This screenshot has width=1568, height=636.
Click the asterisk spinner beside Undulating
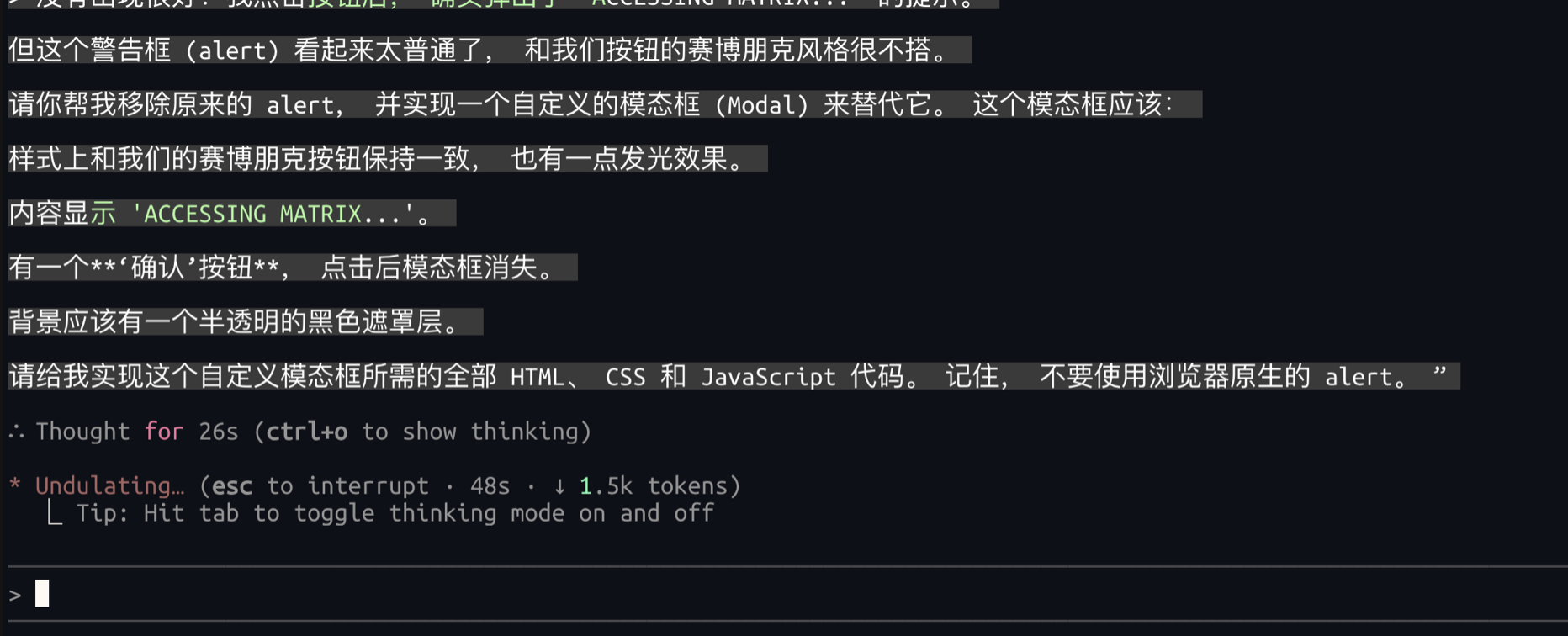click(14, 485)
